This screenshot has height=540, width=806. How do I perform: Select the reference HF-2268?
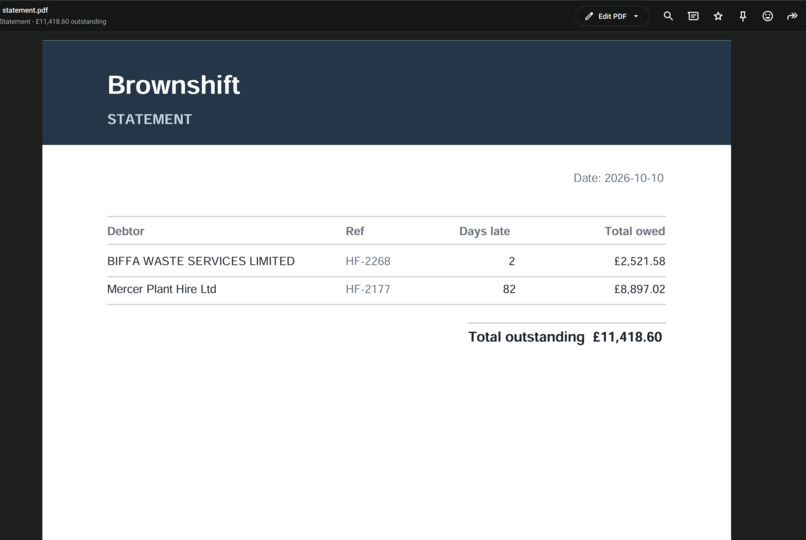pos(368,261)
